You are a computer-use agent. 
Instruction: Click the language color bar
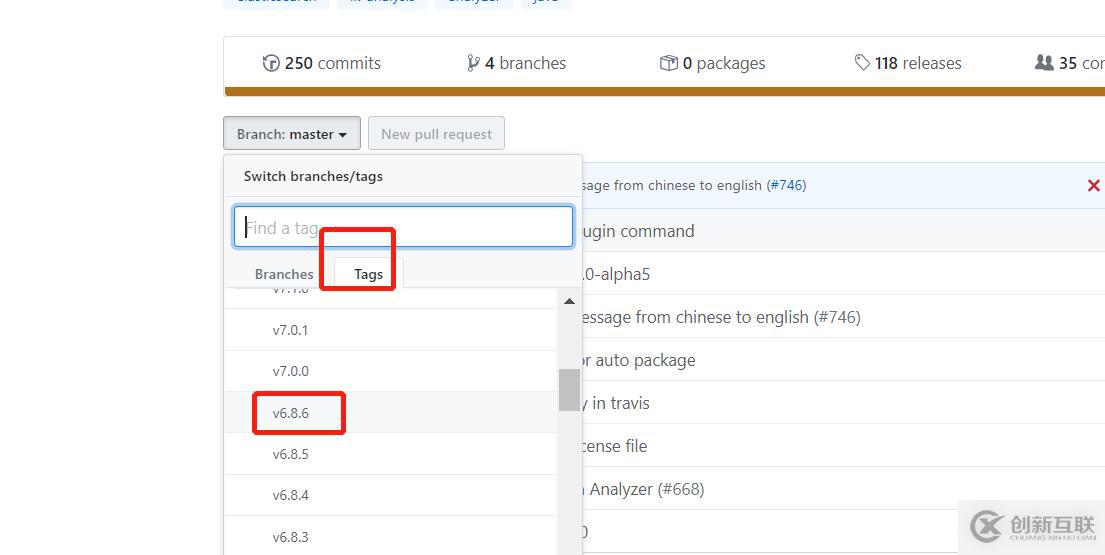665,92
